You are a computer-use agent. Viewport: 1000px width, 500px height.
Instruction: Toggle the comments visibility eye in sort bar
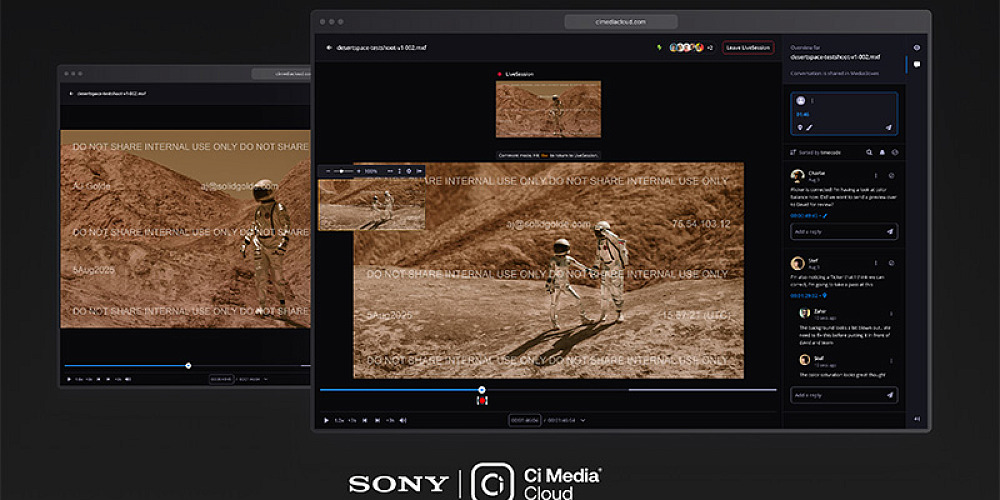(x=895, y=152)
